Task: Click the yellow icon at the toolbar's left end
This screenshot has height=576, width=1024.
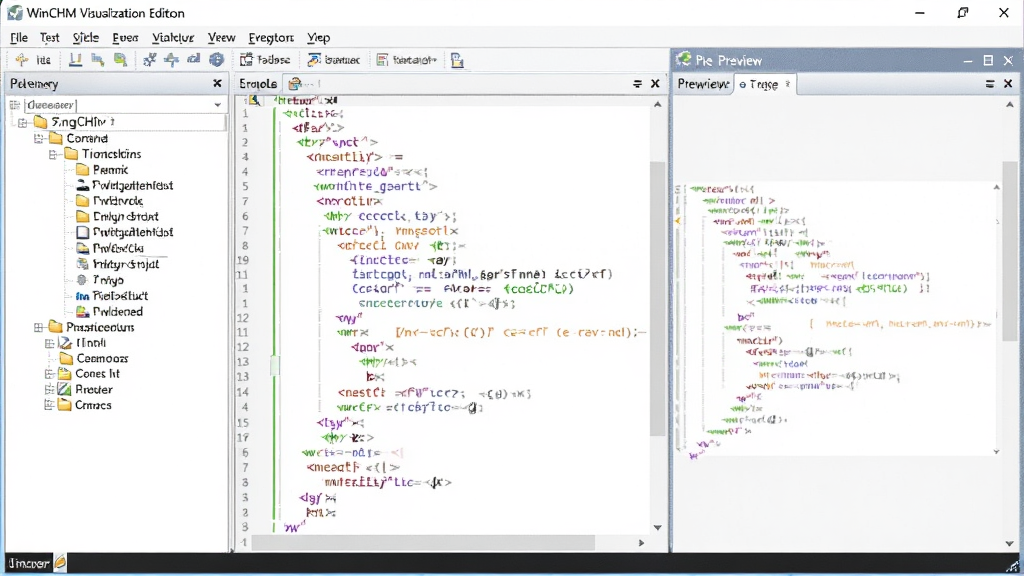Action: point(22,60)
